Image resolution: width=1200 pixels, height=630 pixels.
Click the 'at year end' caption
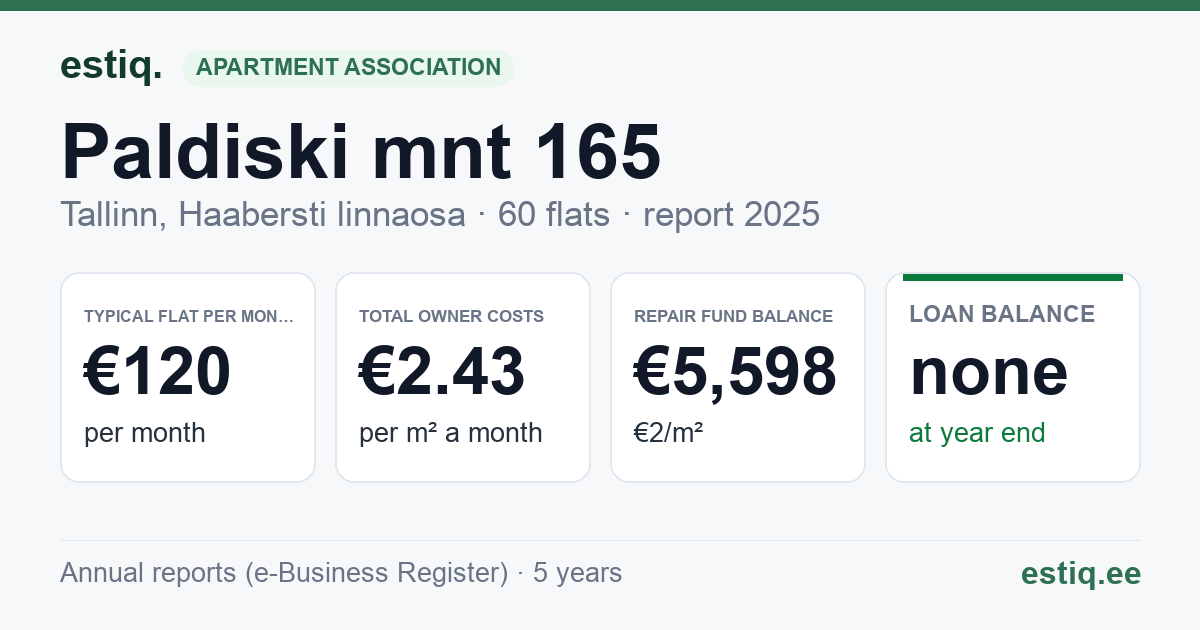(x=977, y=433)
